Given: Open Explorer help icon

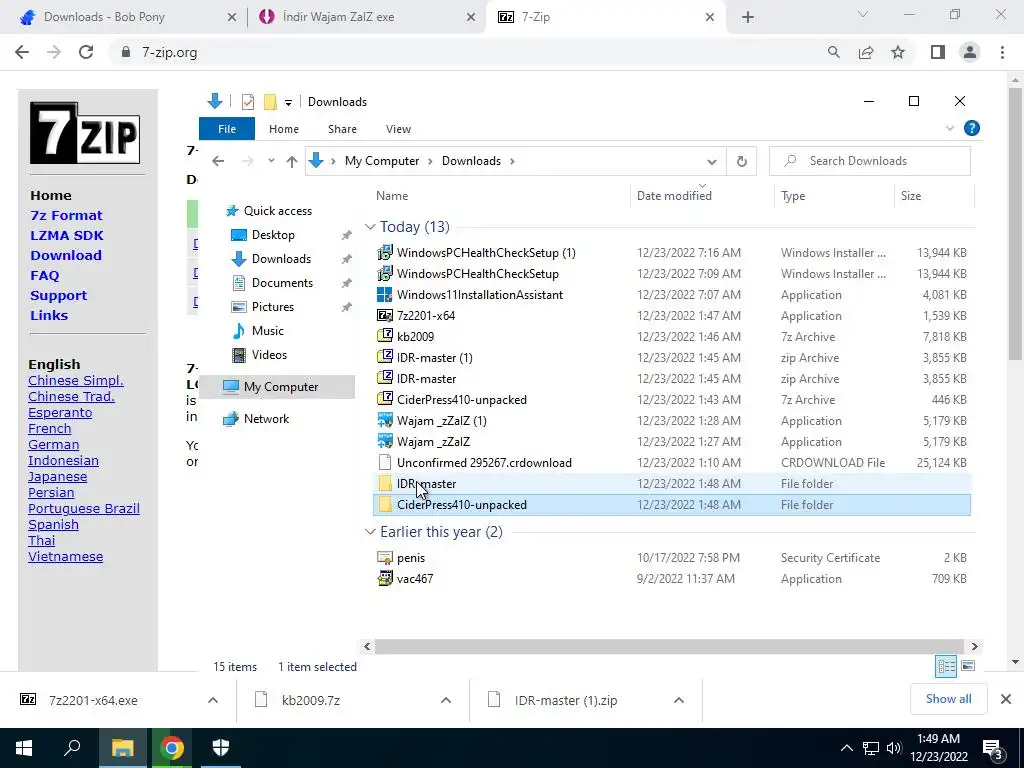Looking at the screenshot, I should [972, 129].
